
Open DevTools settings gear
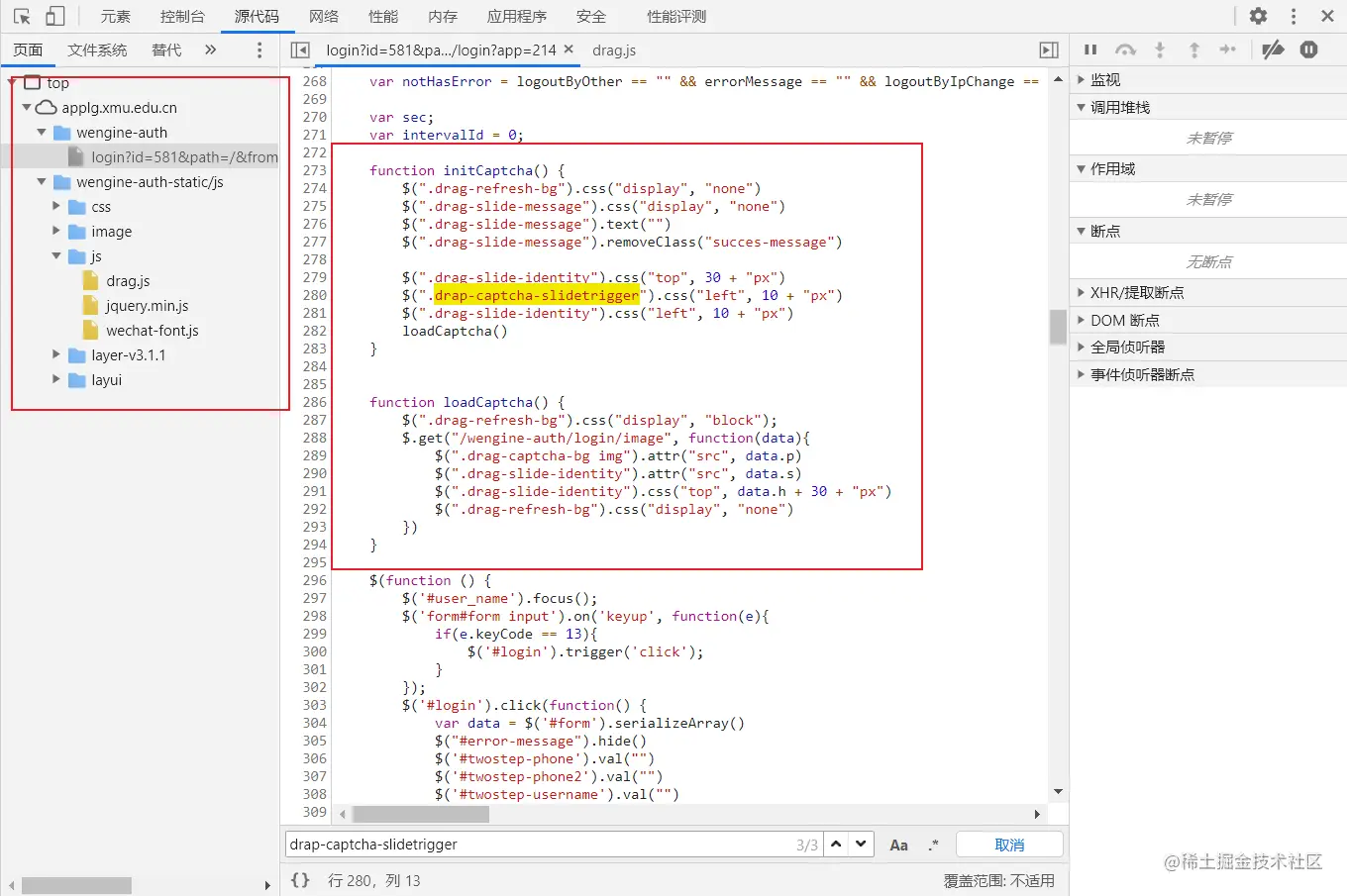tap(1258, 16)
